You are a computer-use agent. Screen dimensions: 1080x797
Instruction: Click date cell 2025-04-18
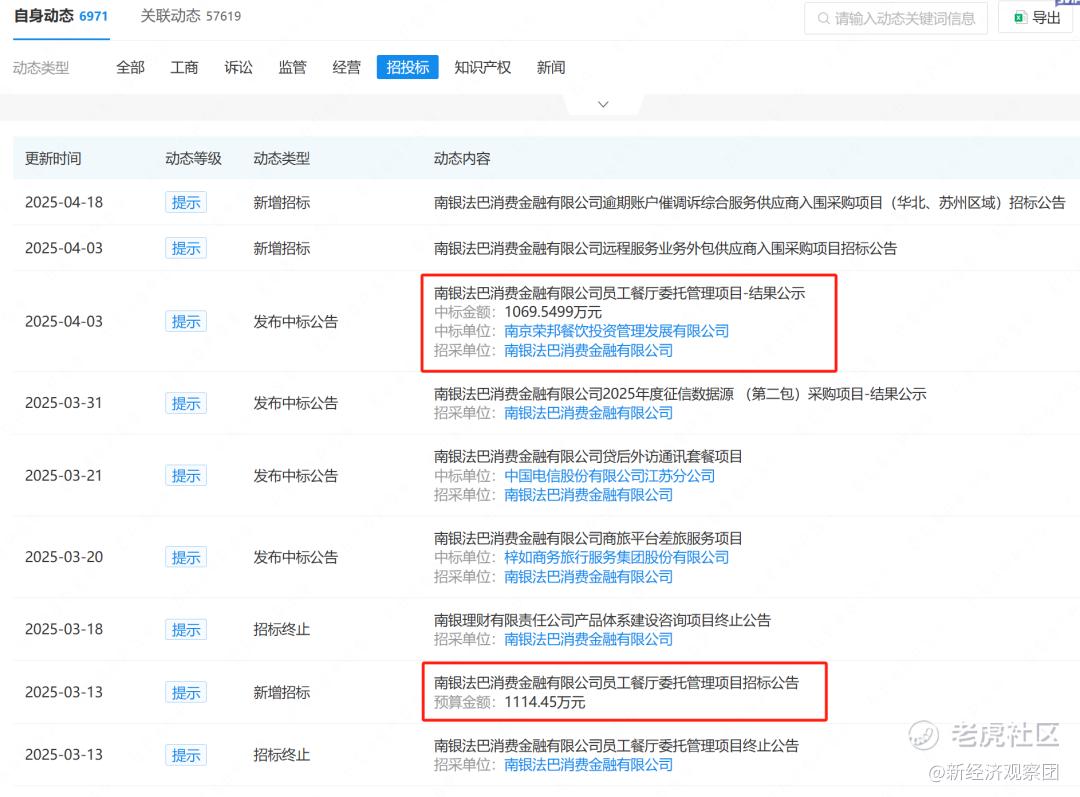64,203
